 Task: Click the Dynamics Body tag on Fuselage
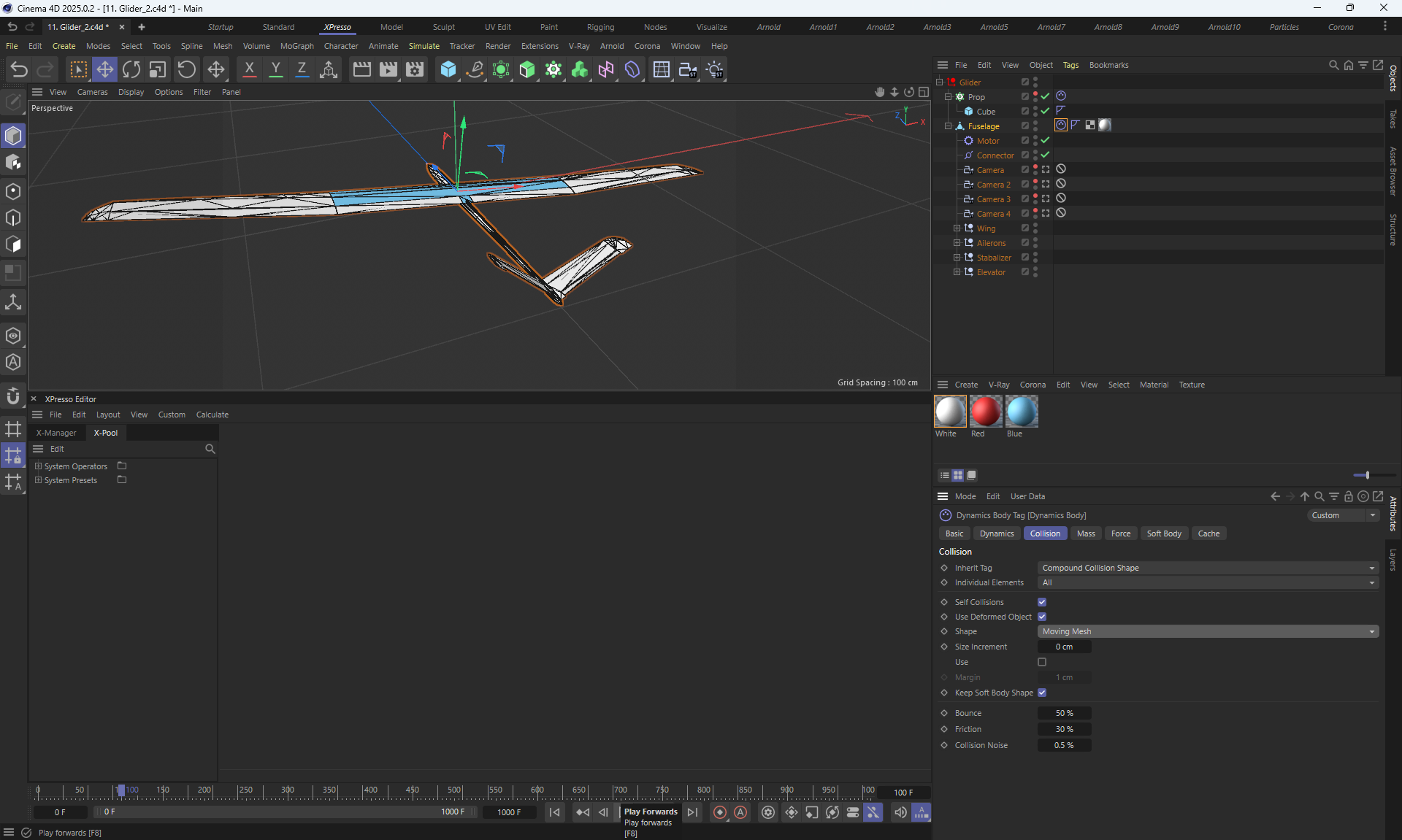point(1061,126)
